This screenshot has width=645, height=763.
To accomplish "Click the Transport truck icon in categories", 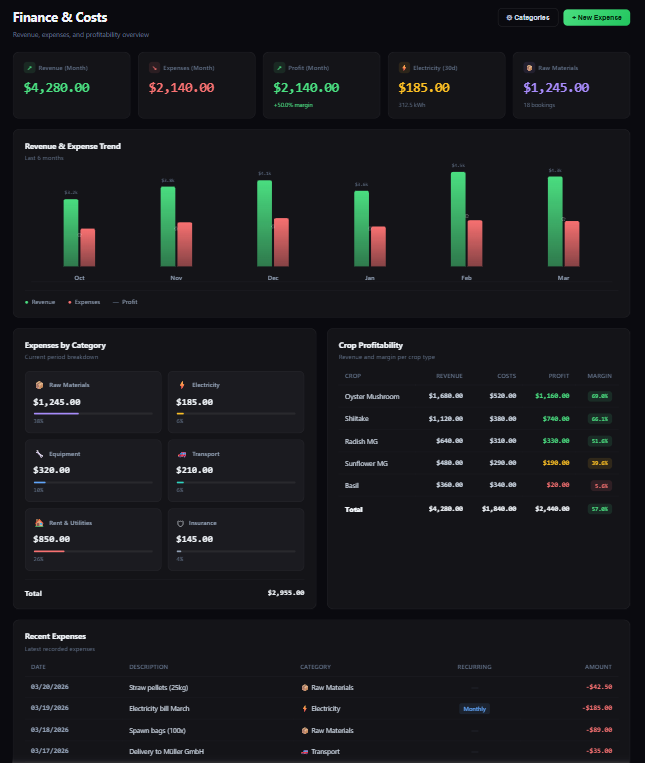I will [181, 454].
